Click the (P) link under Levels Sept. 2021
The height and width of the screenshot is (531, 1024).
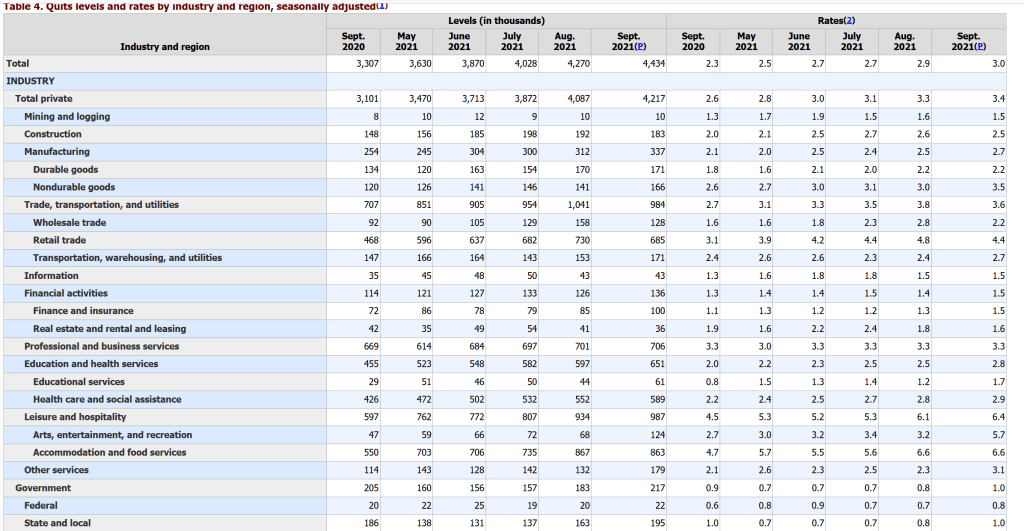point(643,46)
